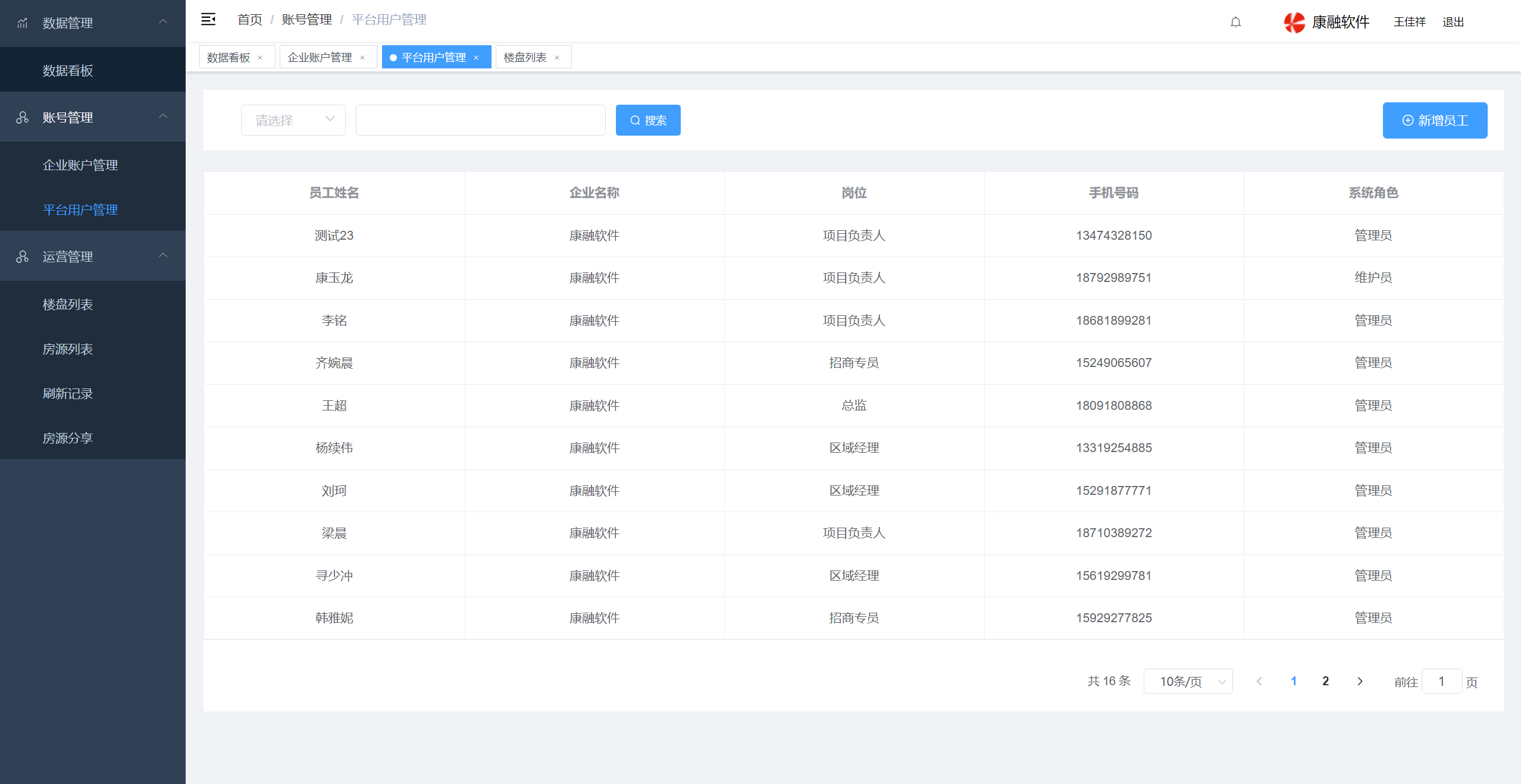The image size is (1521, 784).
Task: Click the 维护员 role cell
Action: tap(1373, 278)
